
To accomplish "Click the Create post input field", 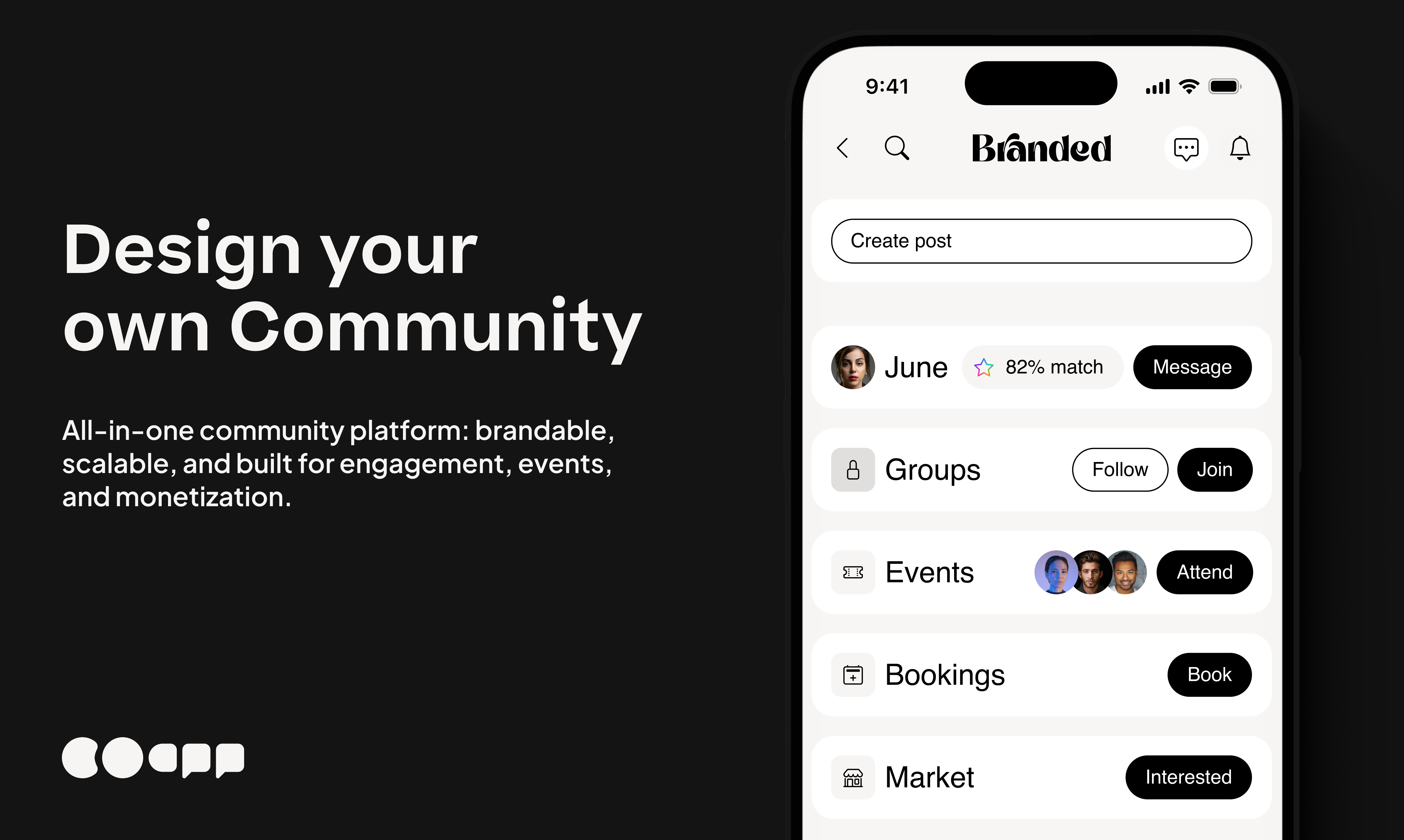I will [1041, 241].
